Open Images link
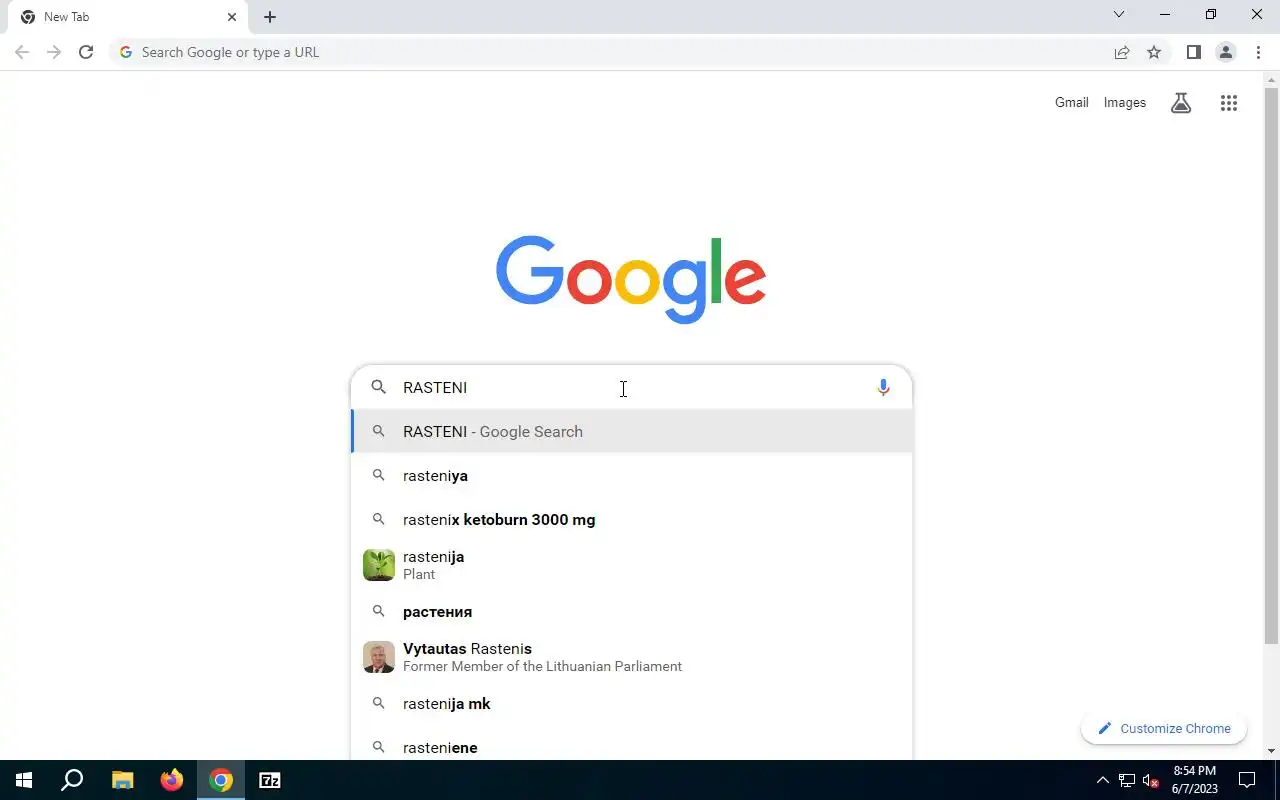The height and width of the screenshot is (800, 1280). click(1125, 102)
